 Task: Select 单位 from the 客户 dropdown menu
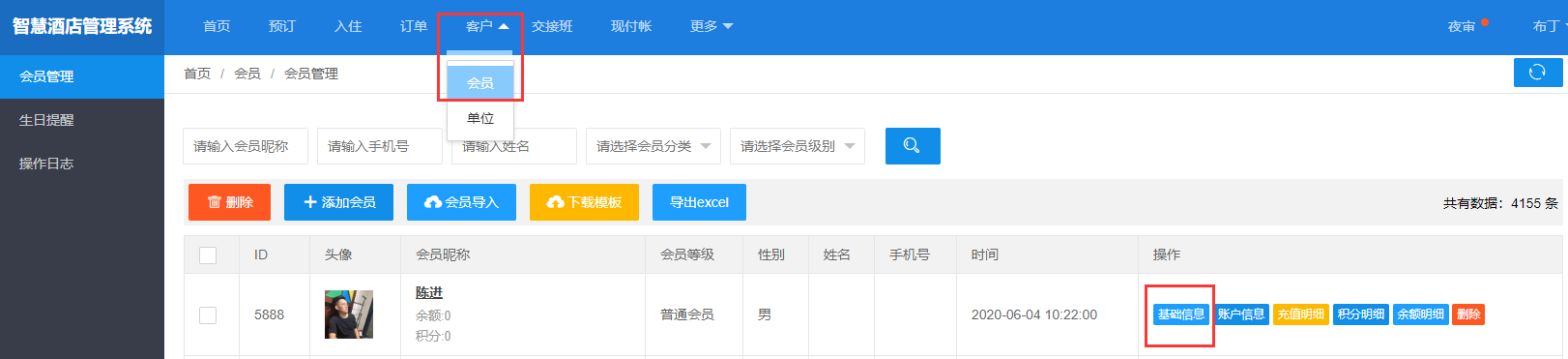point(480,118)
